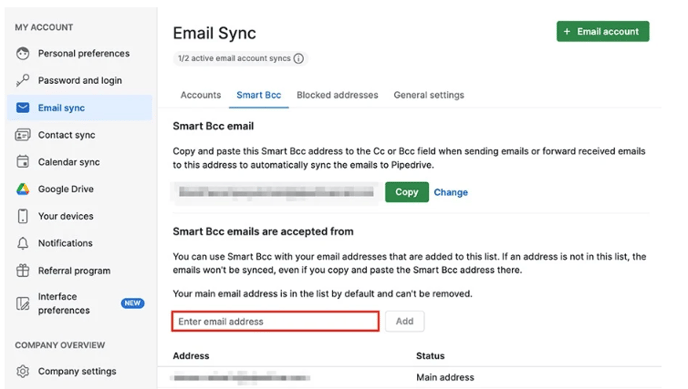Viewport: 688px width, 389px height.
Task: Open the Notifications bell icon
Action: [x=23, y=243]
